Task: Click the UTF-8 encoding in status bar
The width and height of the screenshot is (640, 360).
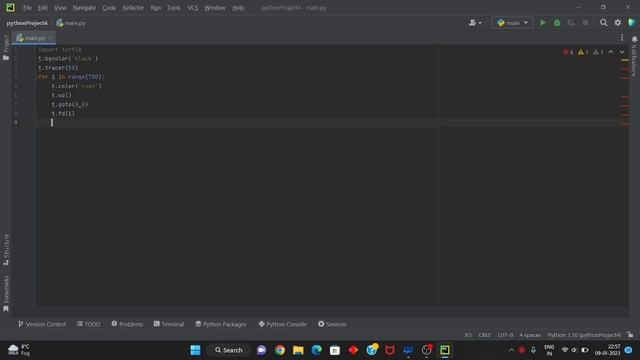Action: (x=505, y=335)
